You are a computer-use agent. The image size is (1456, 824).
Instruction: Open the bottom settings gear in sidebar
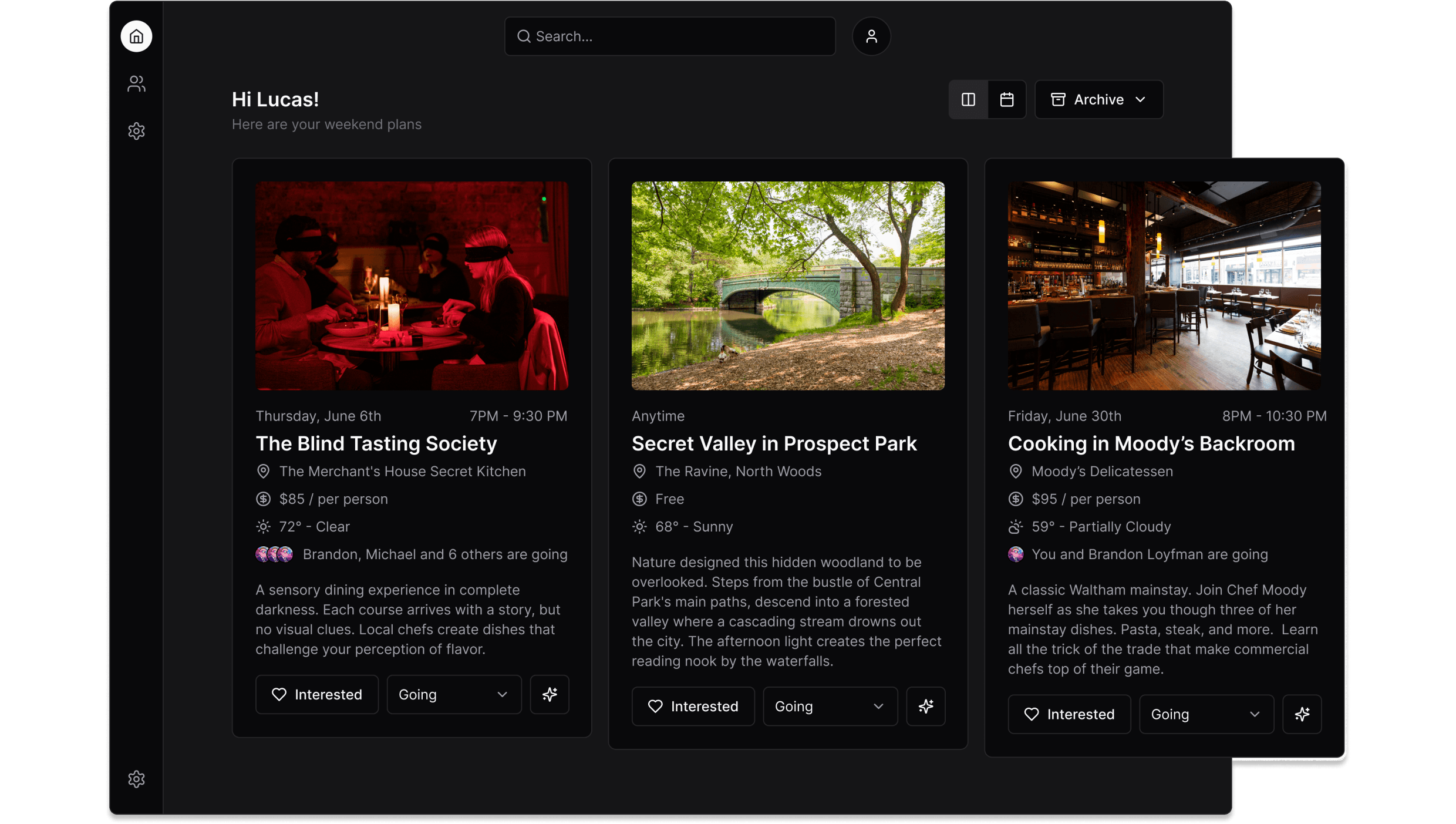(x=136, y=779)
